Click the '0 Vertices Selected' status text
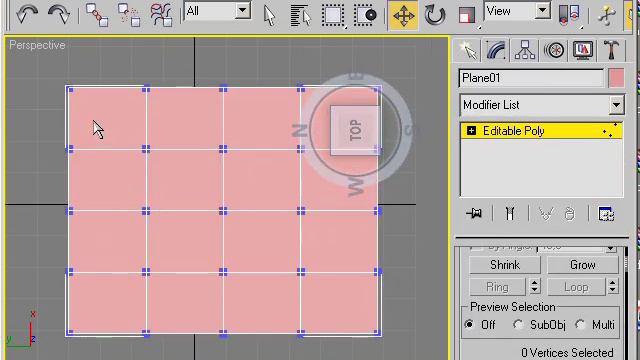This screenshot has width=640, height=360. (567, 352)
